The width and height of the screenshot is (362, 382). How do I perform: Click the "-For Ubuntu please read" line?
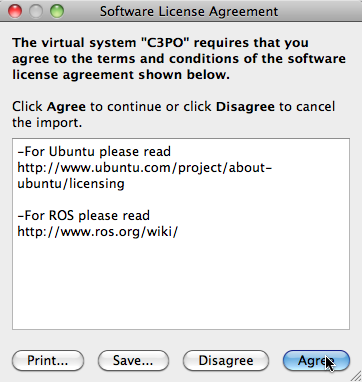(x=94, y=152)
